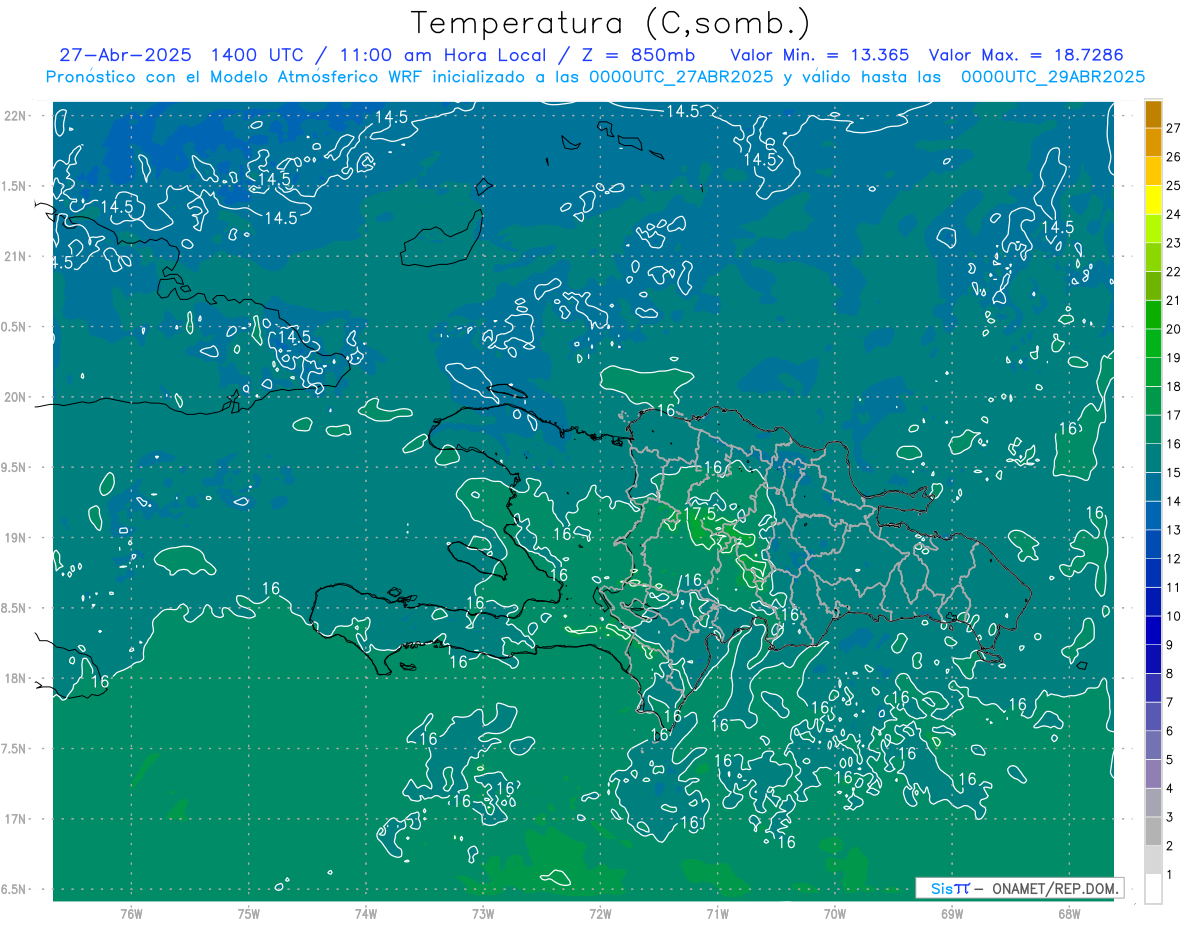Click the colorbar label 23
The image size is (1200, 927).
[1174, 243]
